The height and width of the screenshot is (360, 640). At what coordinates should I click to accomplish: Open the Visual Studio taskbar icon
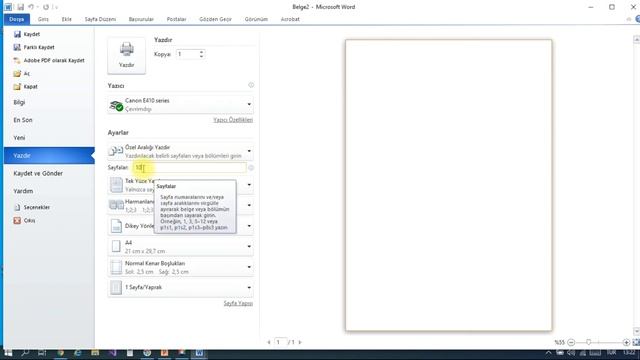tap(112, 353)
